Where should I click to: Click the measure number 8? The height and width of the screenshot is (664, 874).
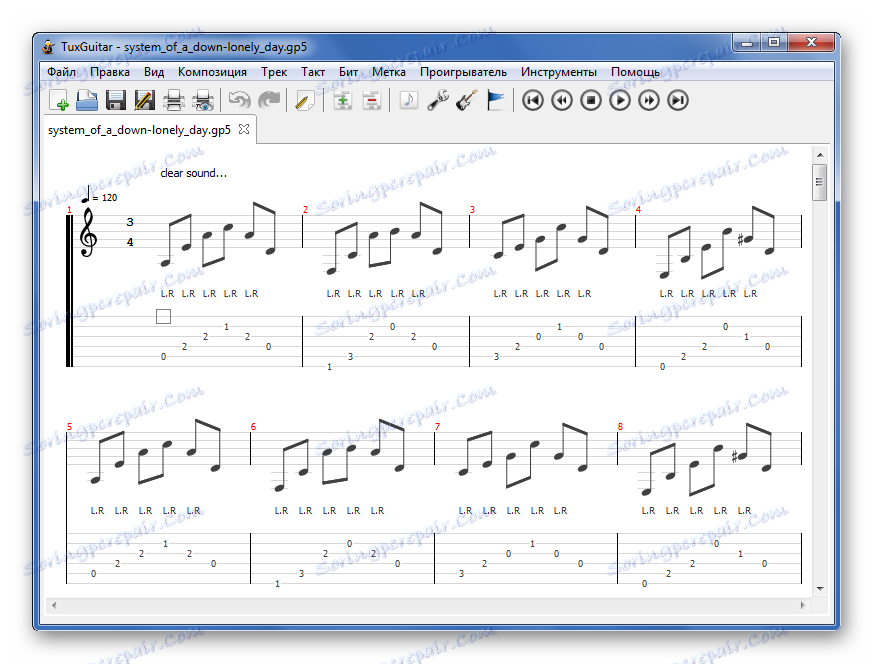tap(620, 426)
